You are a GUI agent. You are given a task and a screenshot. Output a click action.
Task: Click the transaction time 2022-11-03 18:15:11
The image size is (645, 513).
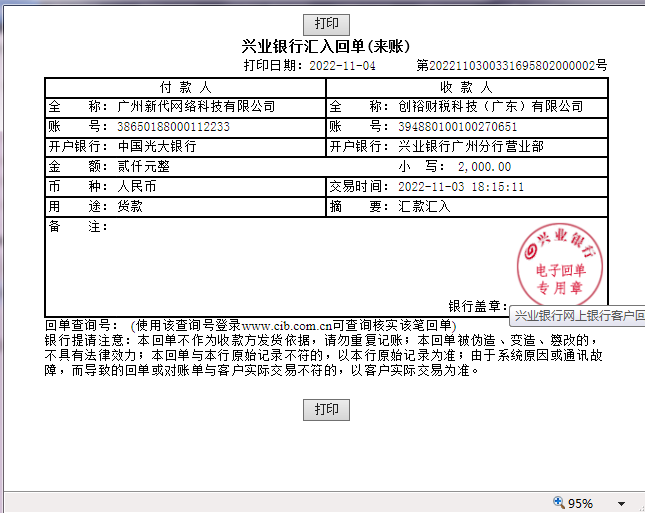pos(461,187)
